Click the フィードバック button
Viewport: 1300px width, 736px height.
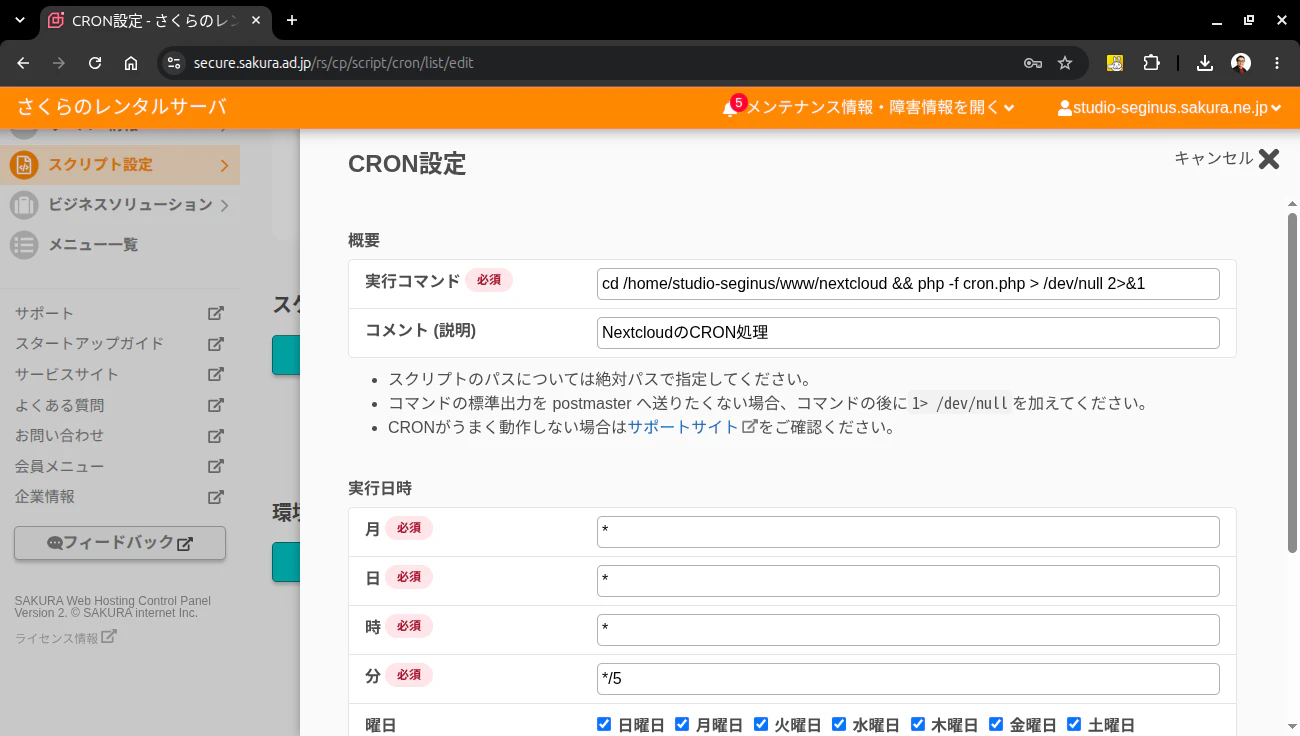tap(120, 543)
